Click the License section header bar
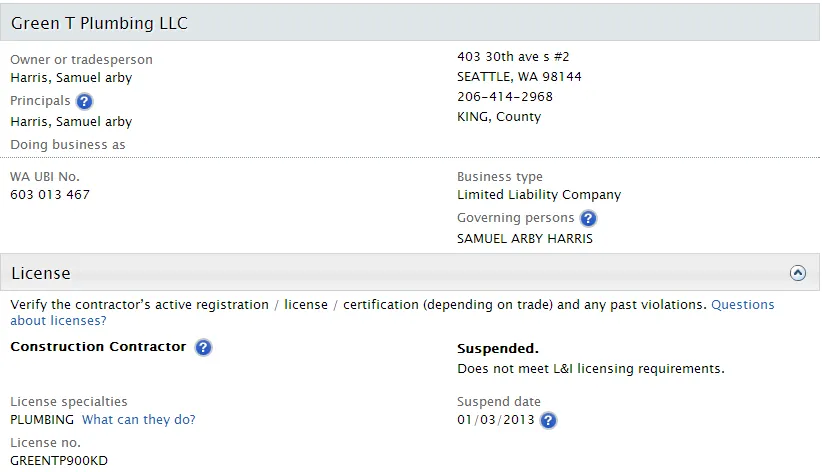The height and width of the screenshot is (472, 822). (x=400, y=273)
